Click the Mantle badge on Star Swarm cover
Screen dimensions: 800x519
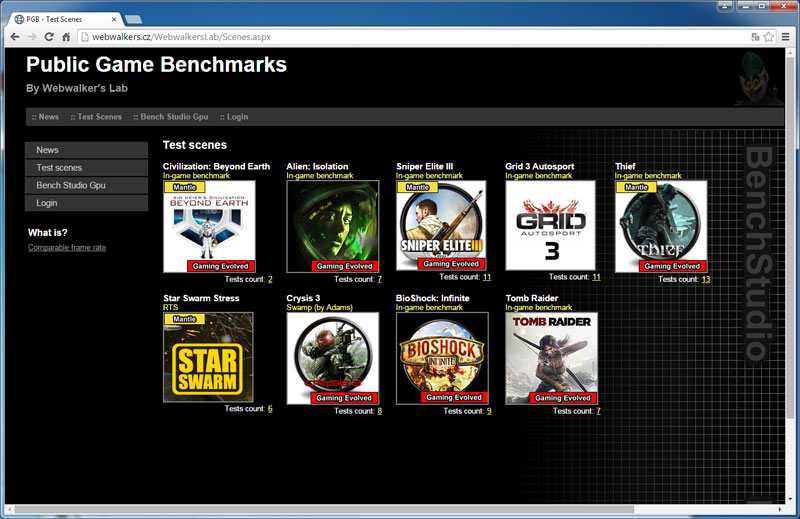pos(184,319)
